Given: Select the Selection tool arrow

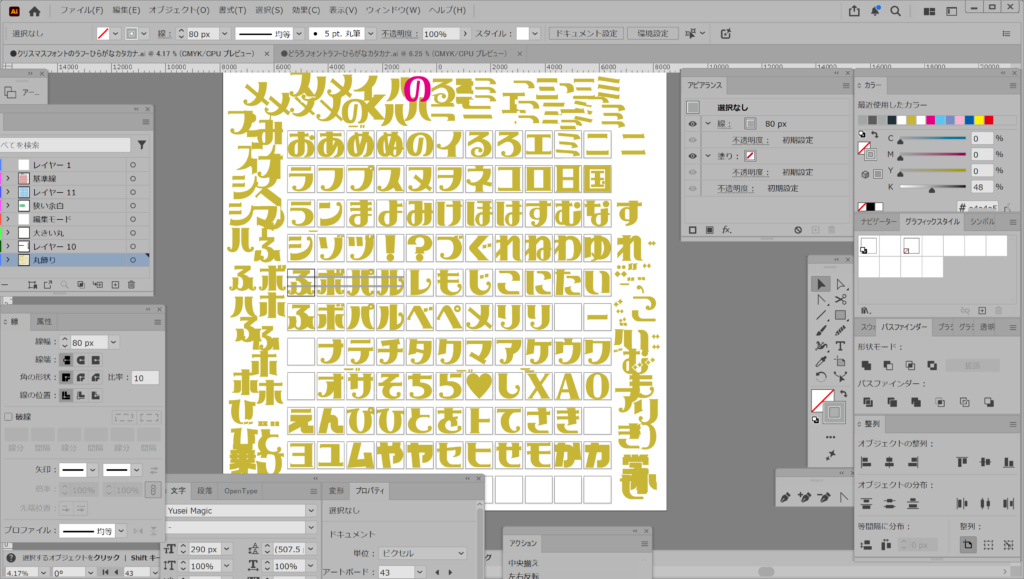Looking at the screenshot, I should pos(820,284).
